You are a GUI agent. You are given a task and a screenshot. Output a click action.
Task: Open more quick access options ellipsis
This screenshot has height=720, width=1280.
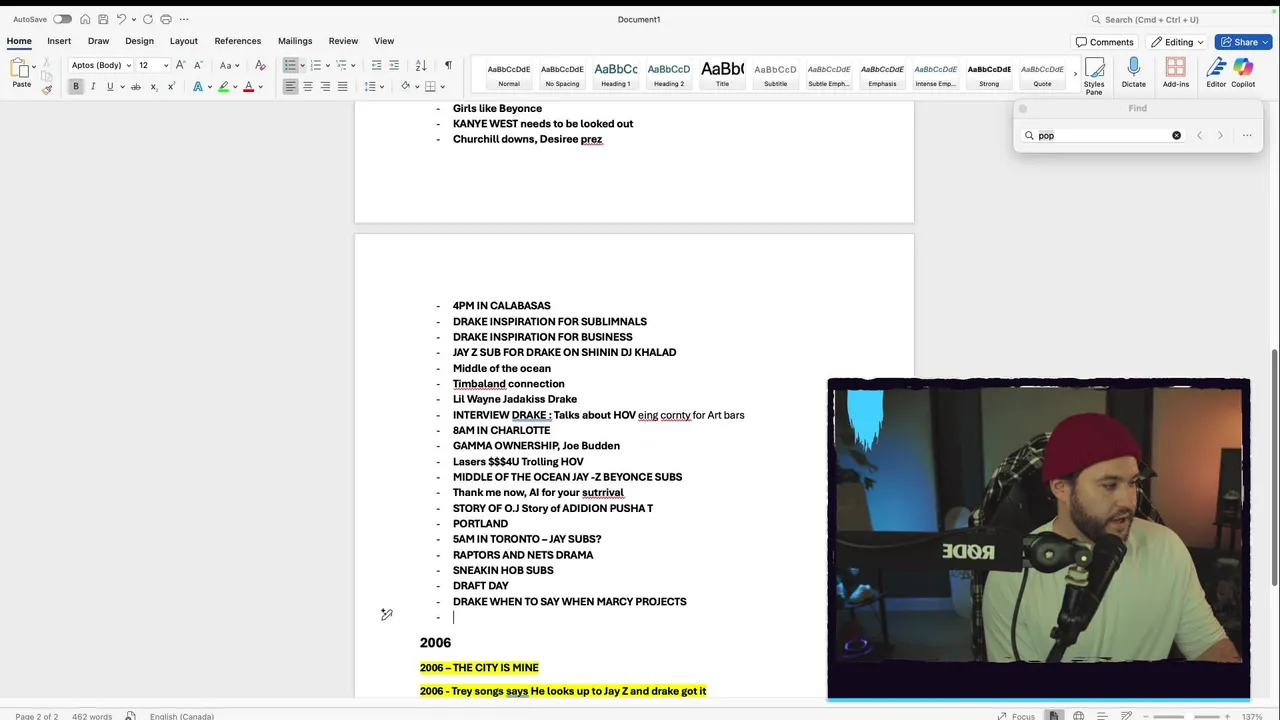(x=184, y=19)
